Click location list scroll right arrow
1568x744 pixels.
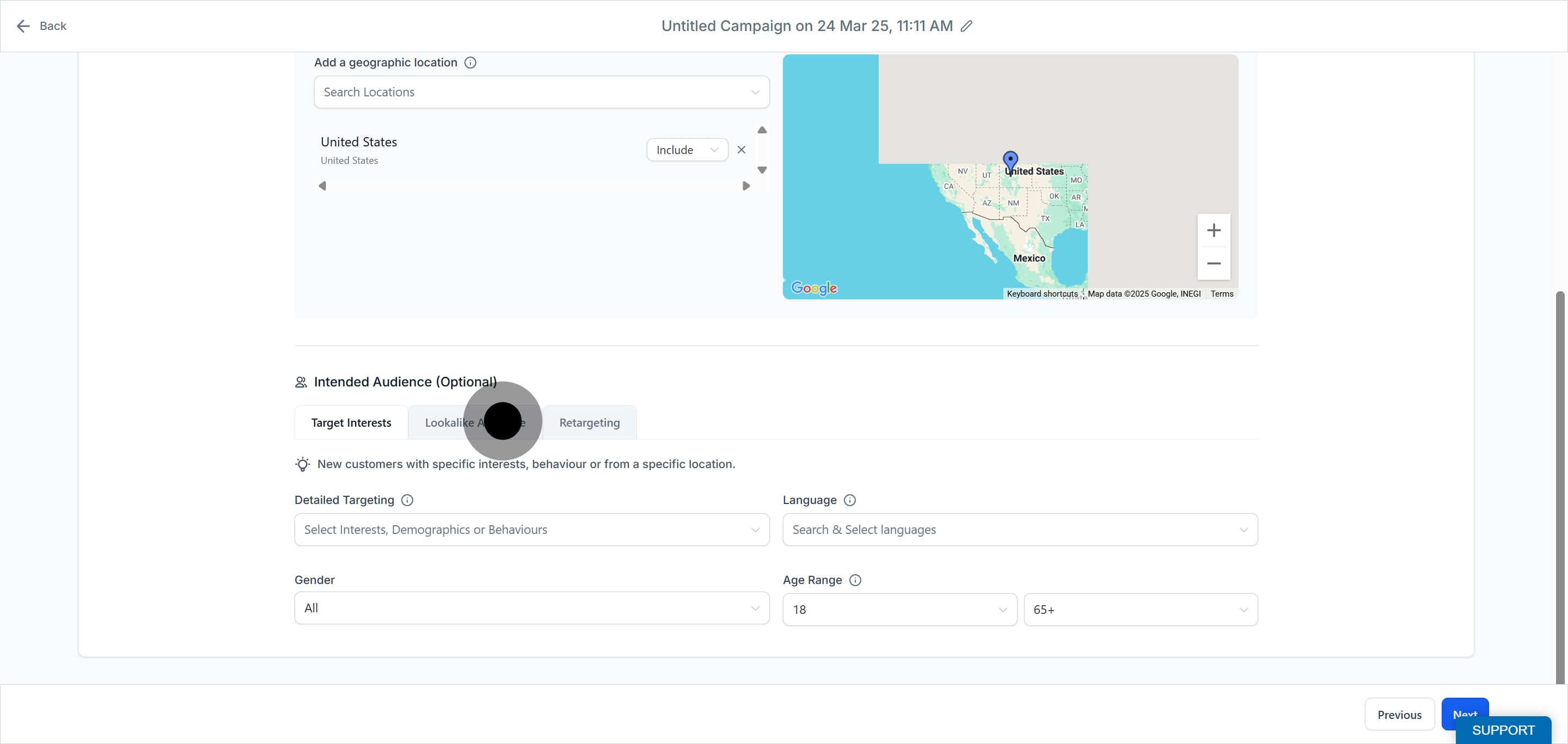point(746,186)
